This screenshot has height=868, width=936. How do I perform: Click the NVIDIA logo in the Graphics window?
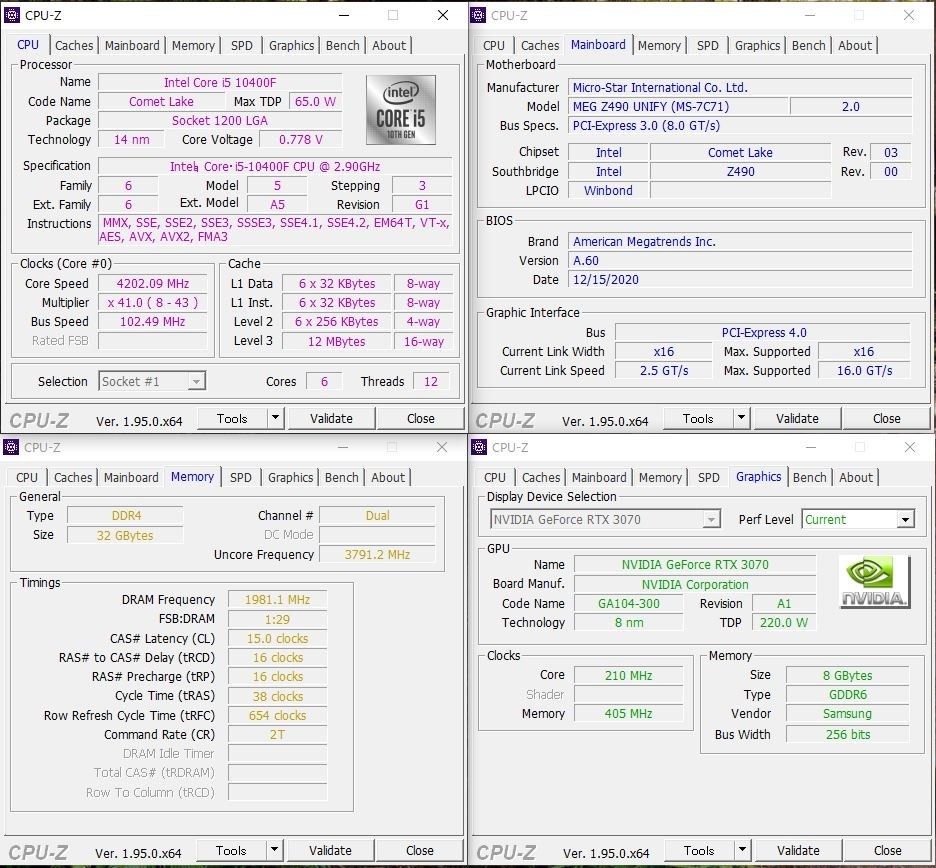pos(875,581)
